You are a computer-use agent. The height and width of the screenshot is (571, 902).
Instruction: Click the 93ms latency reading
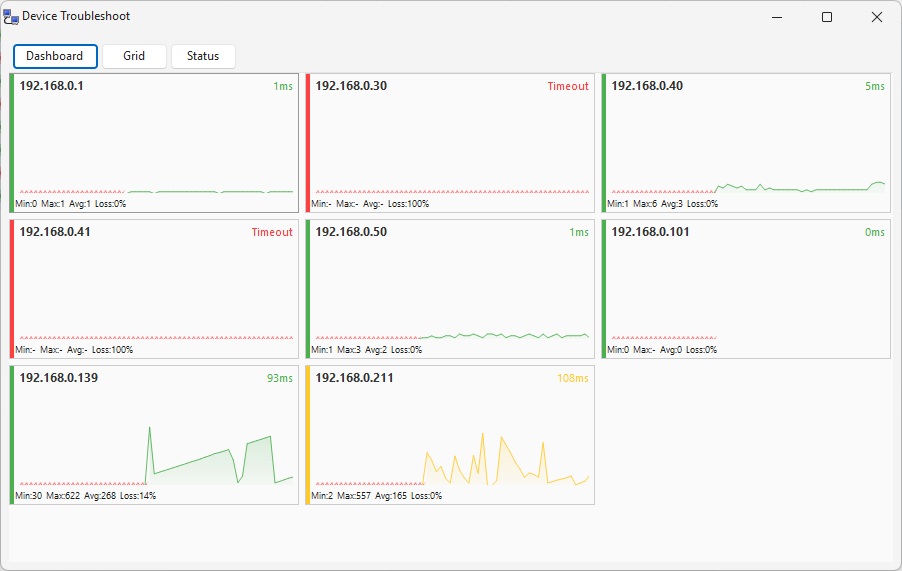[280, 378]
